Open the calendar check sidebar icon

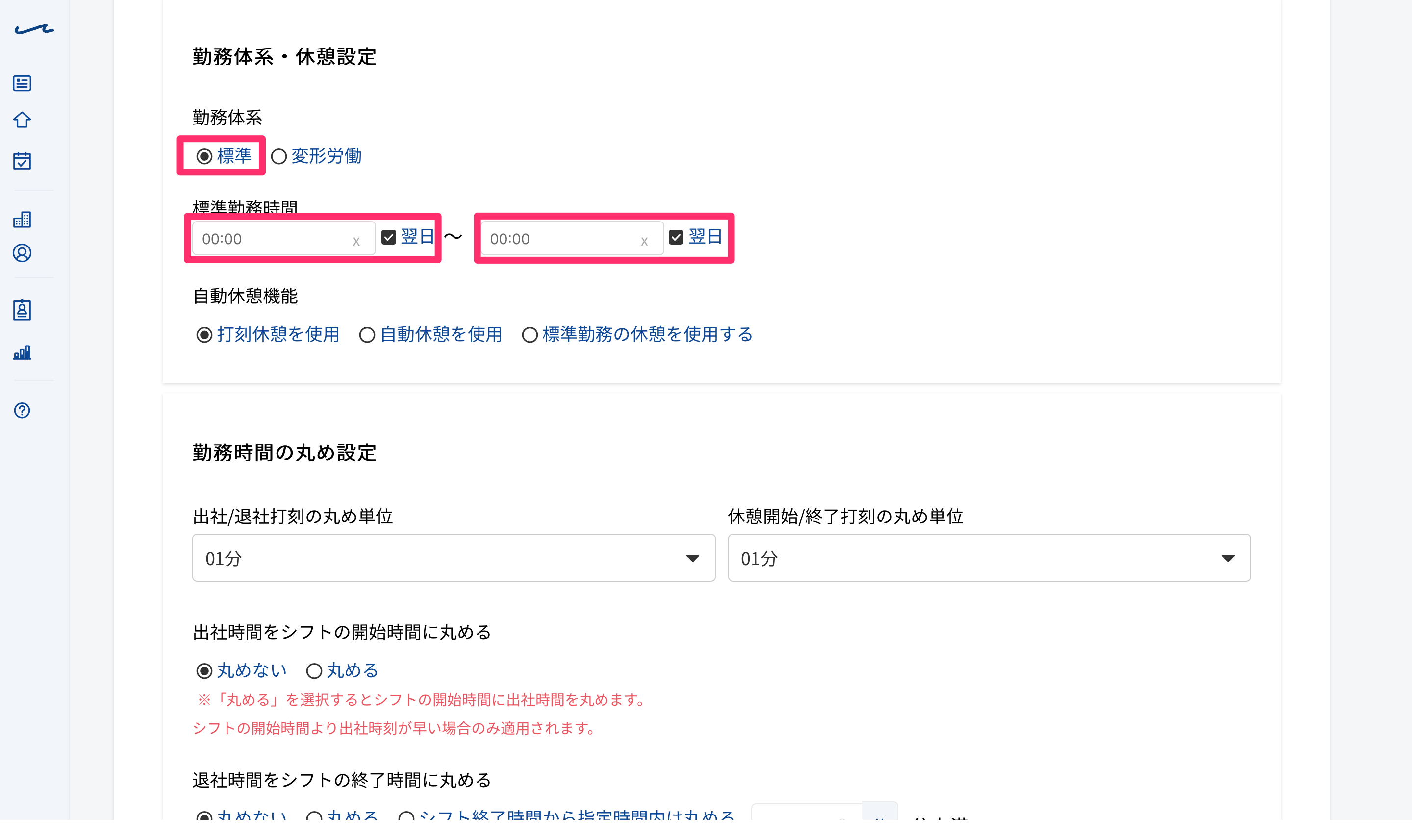pos(22,161)
